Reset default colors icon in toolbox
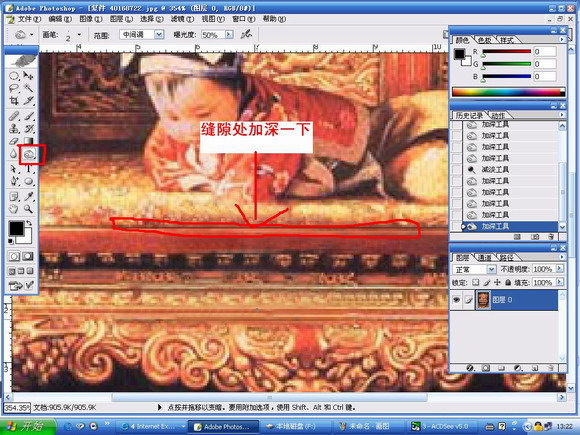Viewport: 580px width, 435px height. click(11, 242)
